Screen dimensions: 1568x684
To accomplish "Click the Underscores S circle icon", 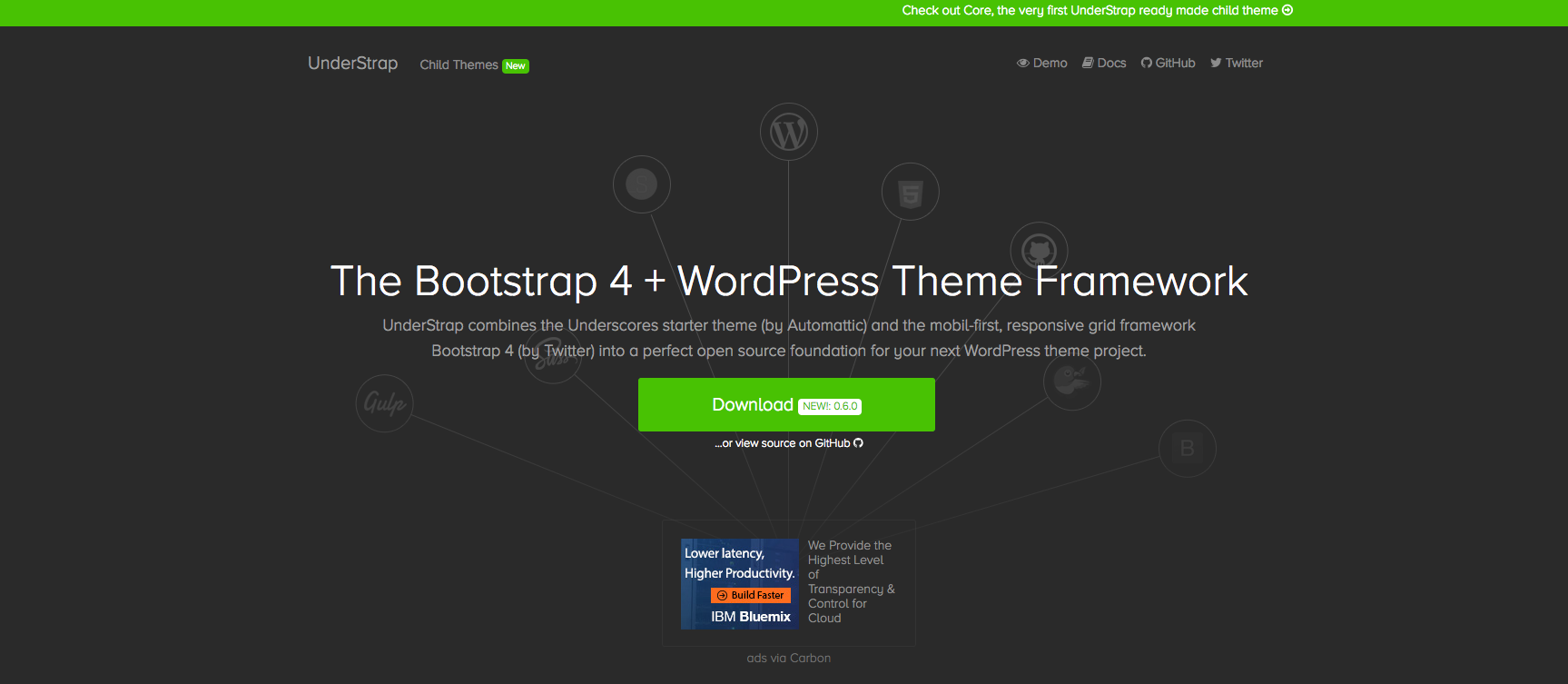I will (642, 184).
